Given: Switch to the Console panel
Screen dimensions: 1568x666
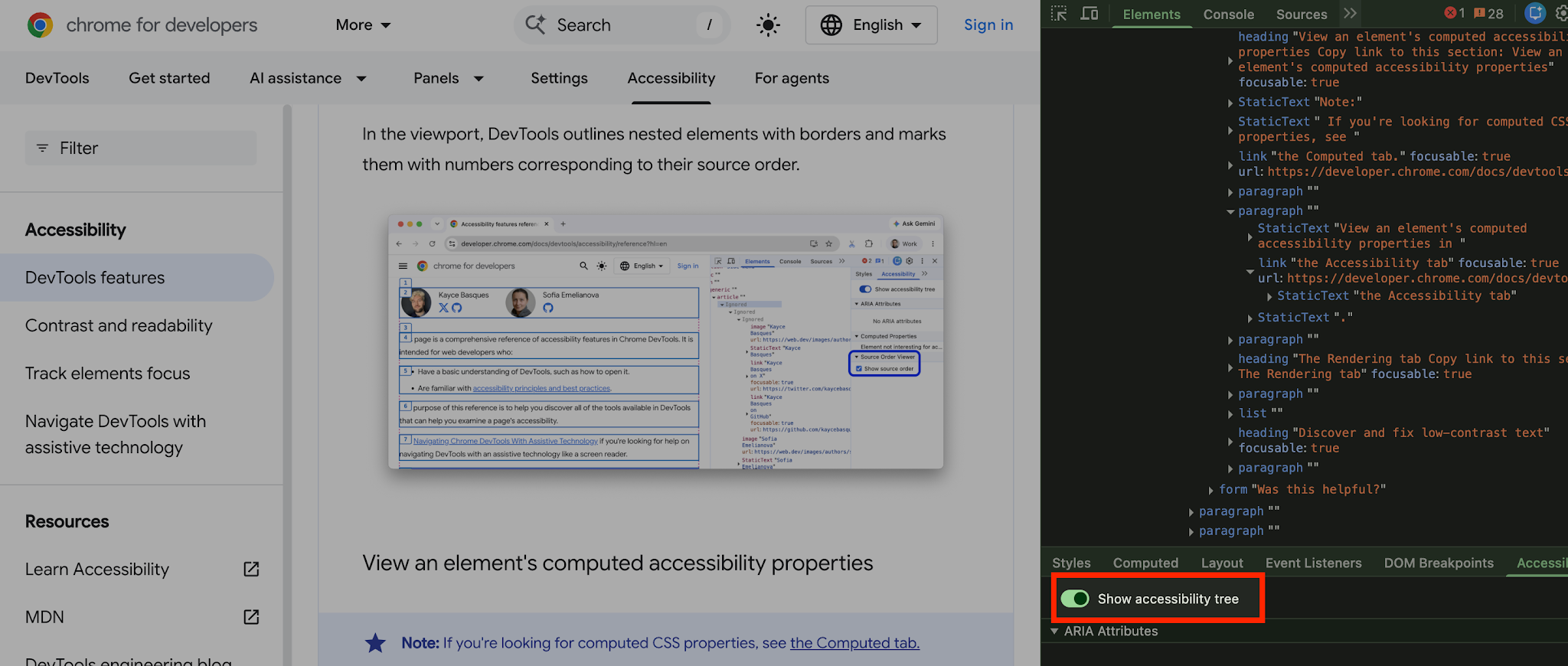Looking at the screenshot, I should [1229, 14].
